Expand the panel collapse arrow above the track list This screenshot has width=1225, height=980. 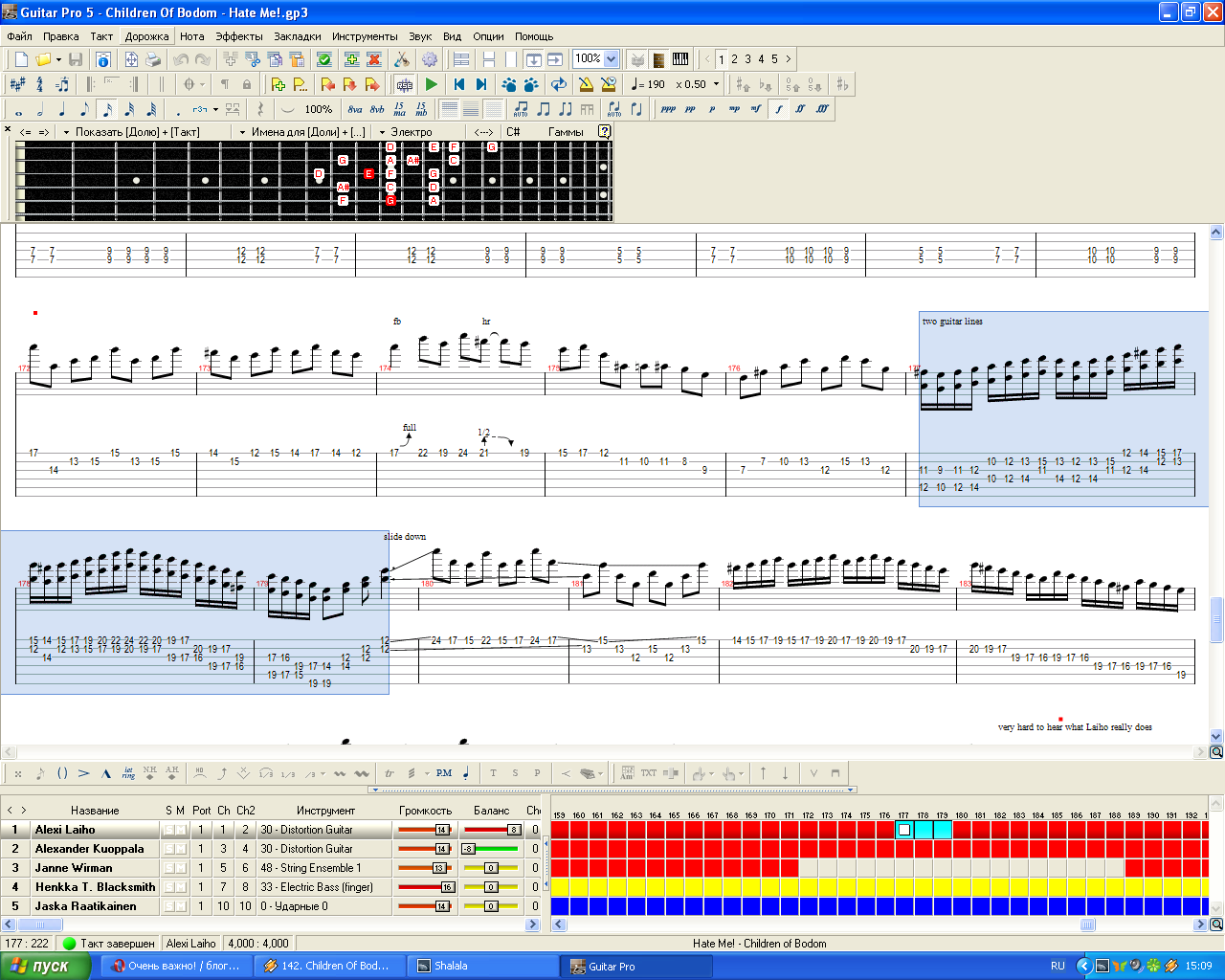pos(611,791)
